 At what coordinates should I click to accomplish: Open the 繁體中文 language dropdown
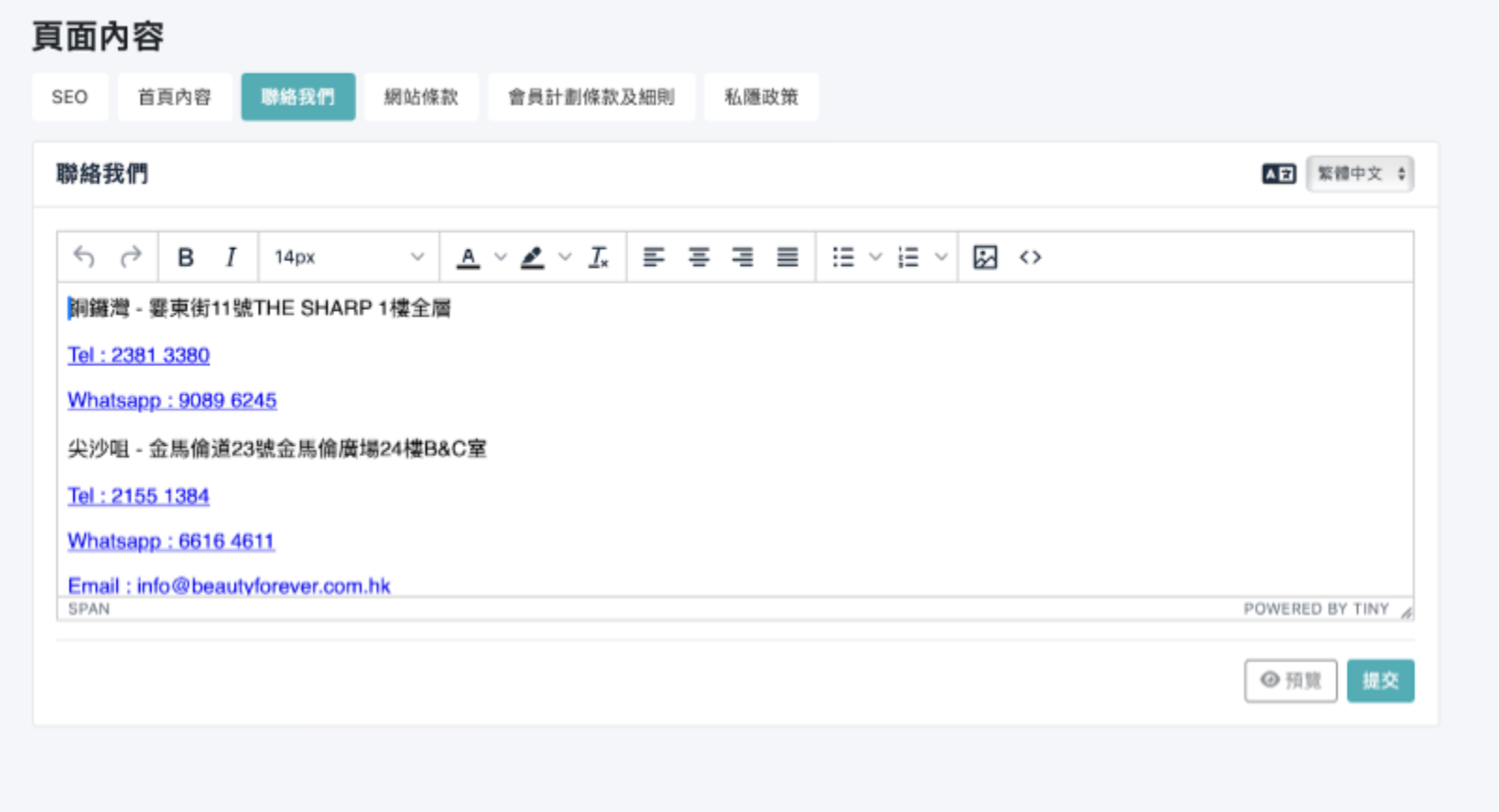[x=1360, y=173]
